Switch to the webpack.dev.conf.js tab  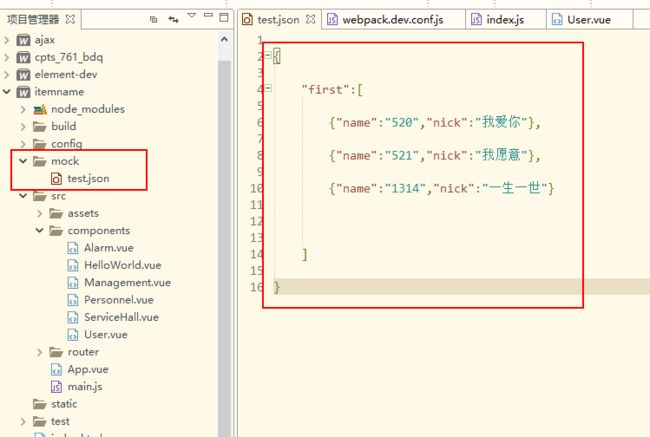393,19
